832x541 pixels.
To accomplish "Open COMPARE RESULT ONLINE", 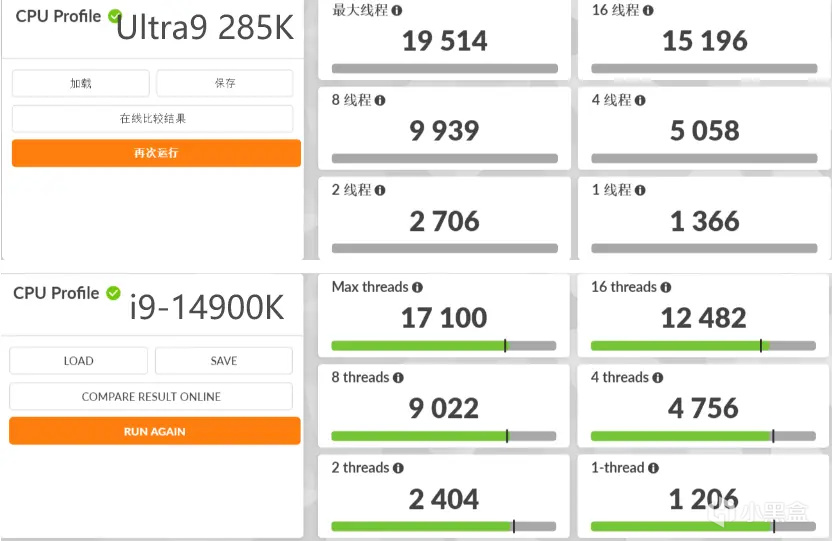I will [151, 396].
